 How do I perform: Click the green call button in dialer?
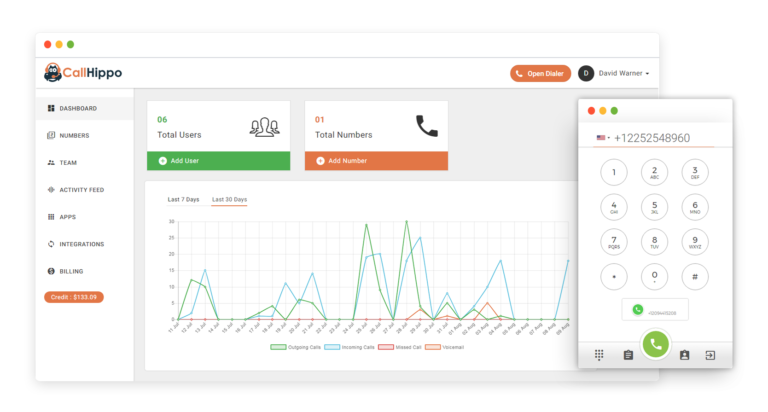click(x=655, y=344)
